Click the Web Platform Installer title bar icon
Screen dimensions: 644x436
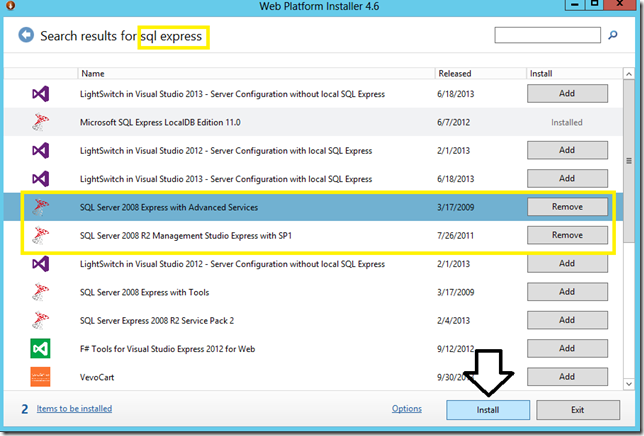(x=11, y=5)
